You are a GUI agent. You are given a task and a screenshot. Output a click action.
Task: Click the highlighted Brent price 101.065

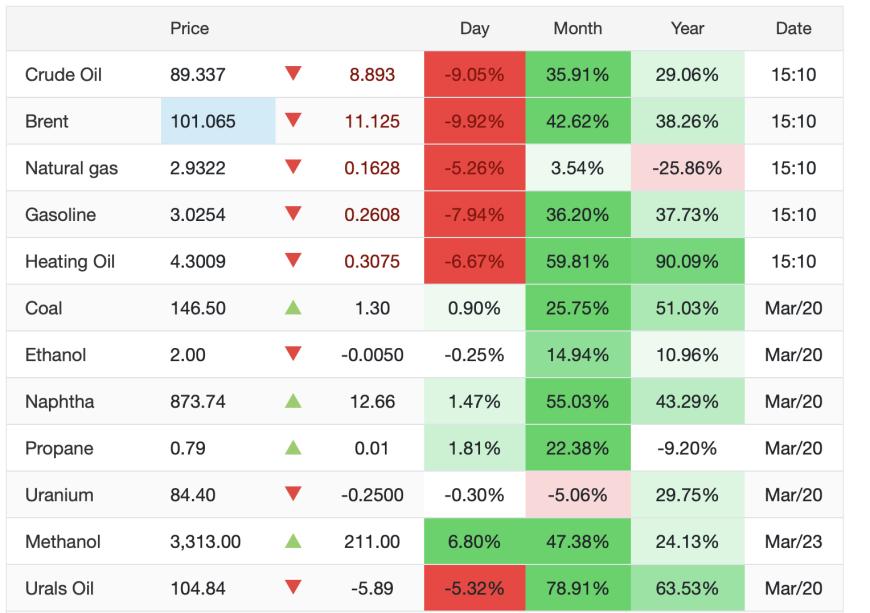click(203, 121)
